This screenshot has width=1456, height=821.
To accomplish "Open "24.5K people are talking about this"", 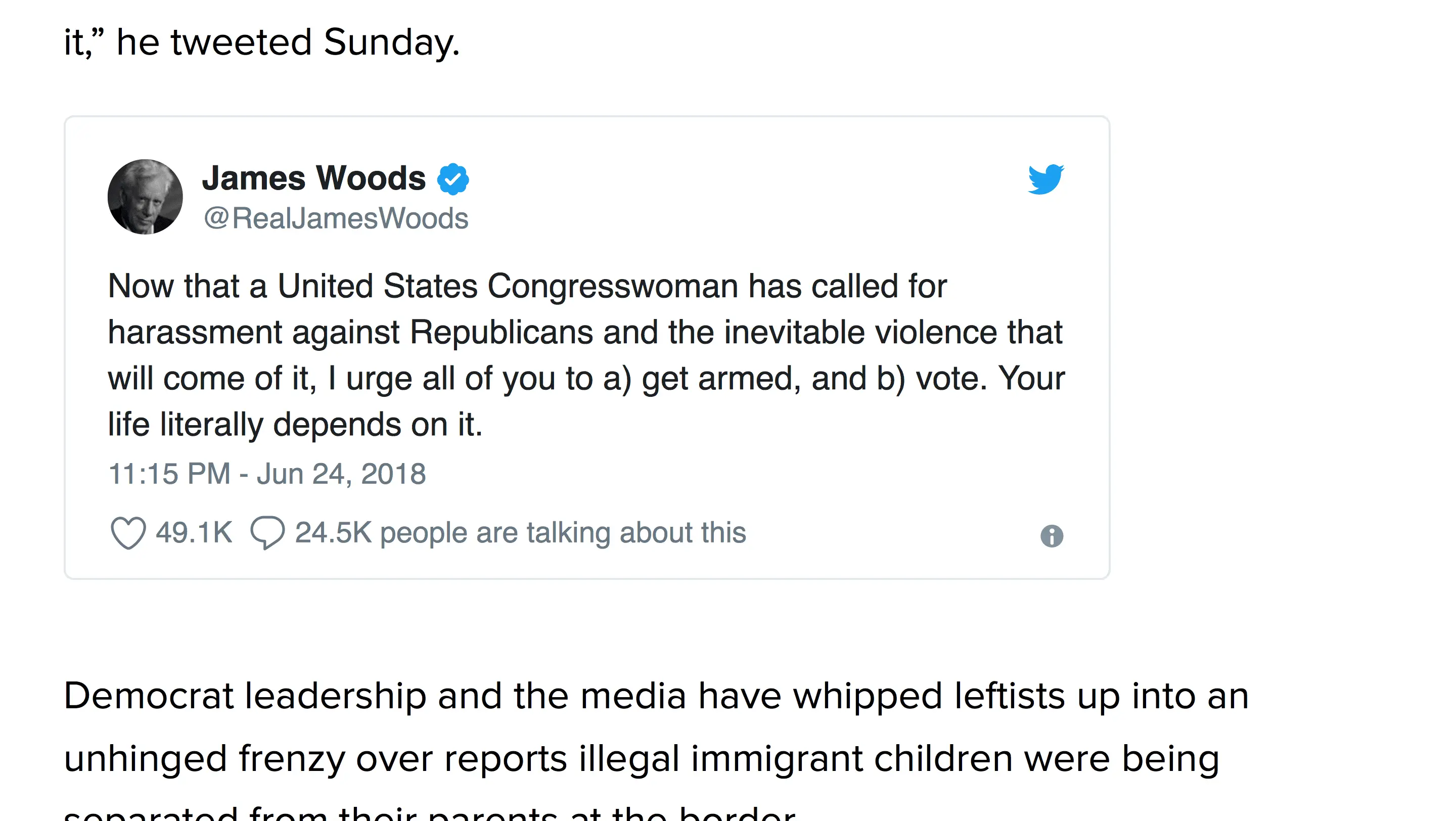I will [520, 533].
